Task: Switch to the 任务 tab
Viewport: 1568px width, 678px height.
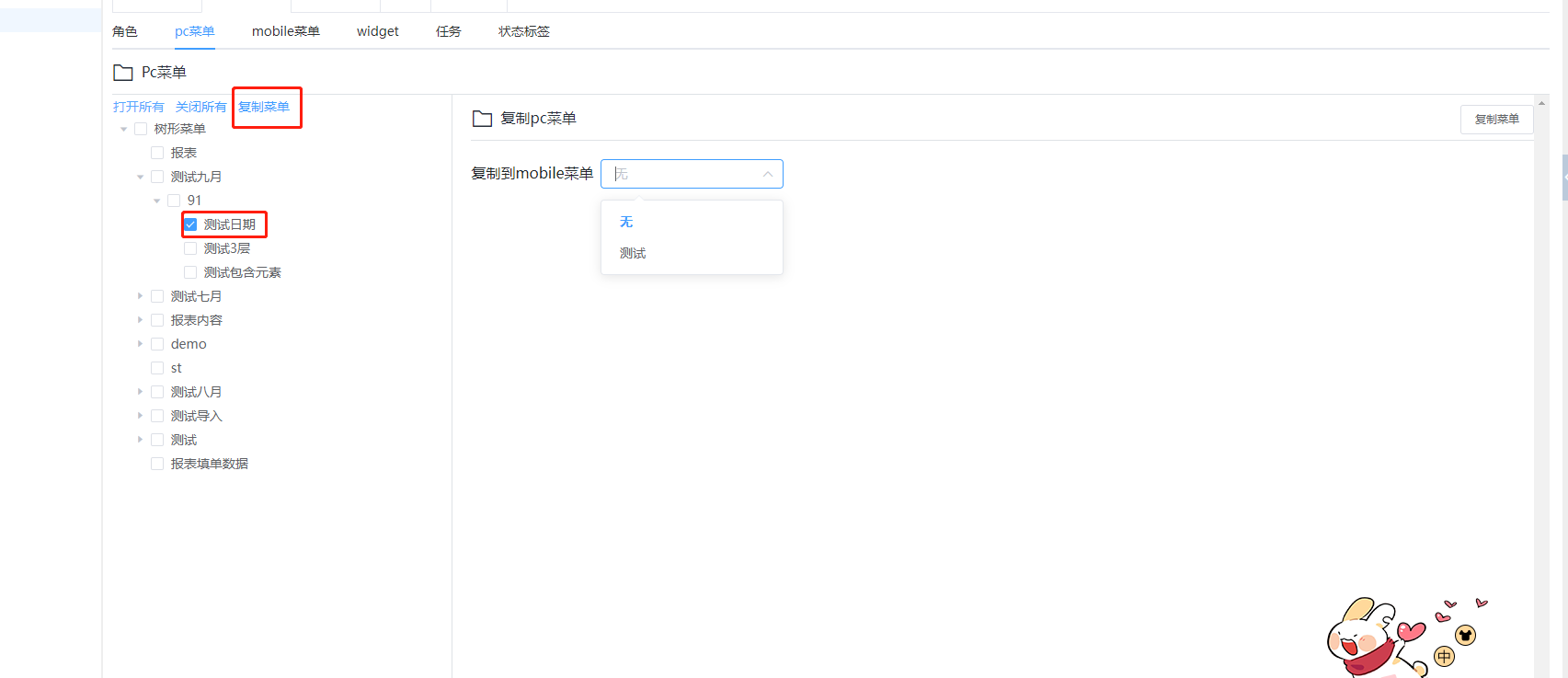Action: click(x=449, y=31)
